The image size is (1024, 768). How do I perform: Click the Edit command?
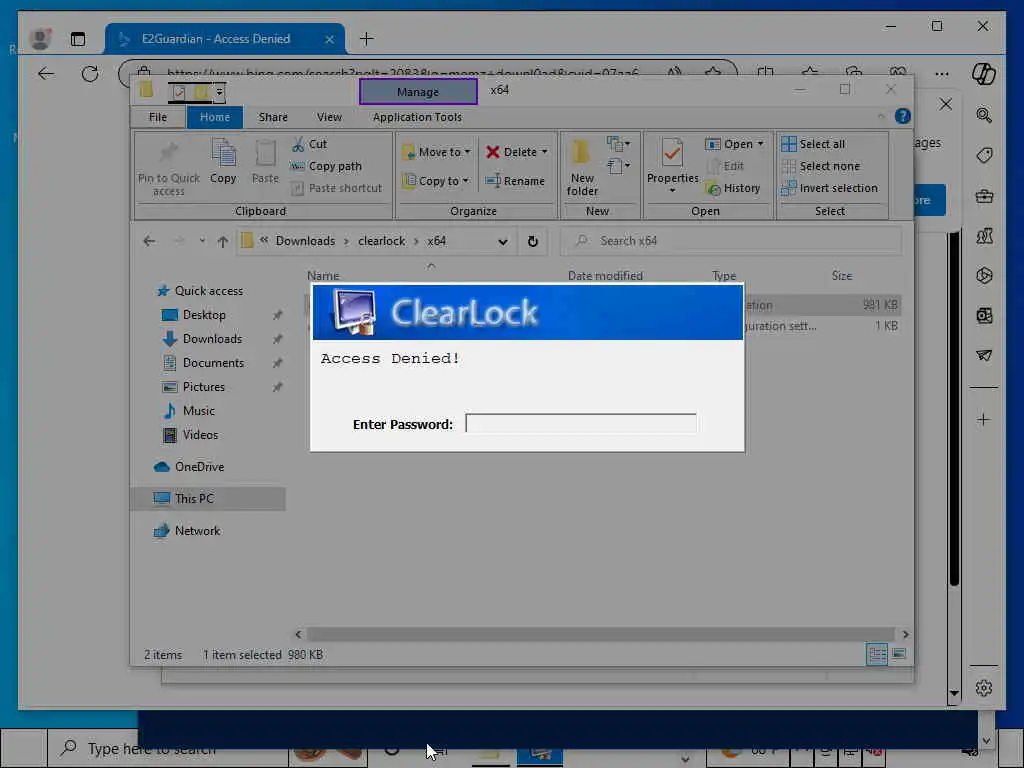(725, 167)
